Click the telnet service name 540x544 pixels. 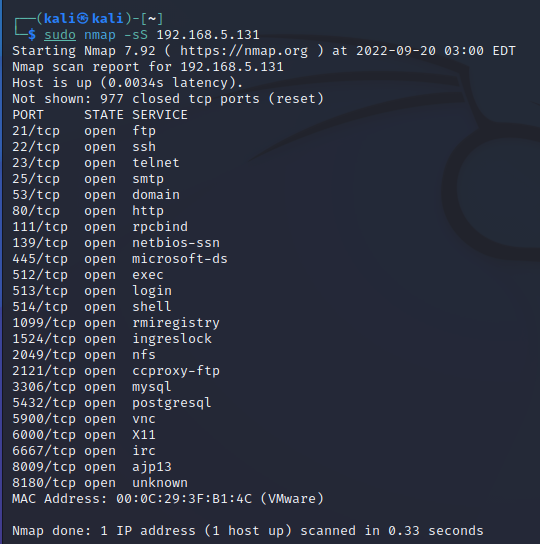[156, 163]
